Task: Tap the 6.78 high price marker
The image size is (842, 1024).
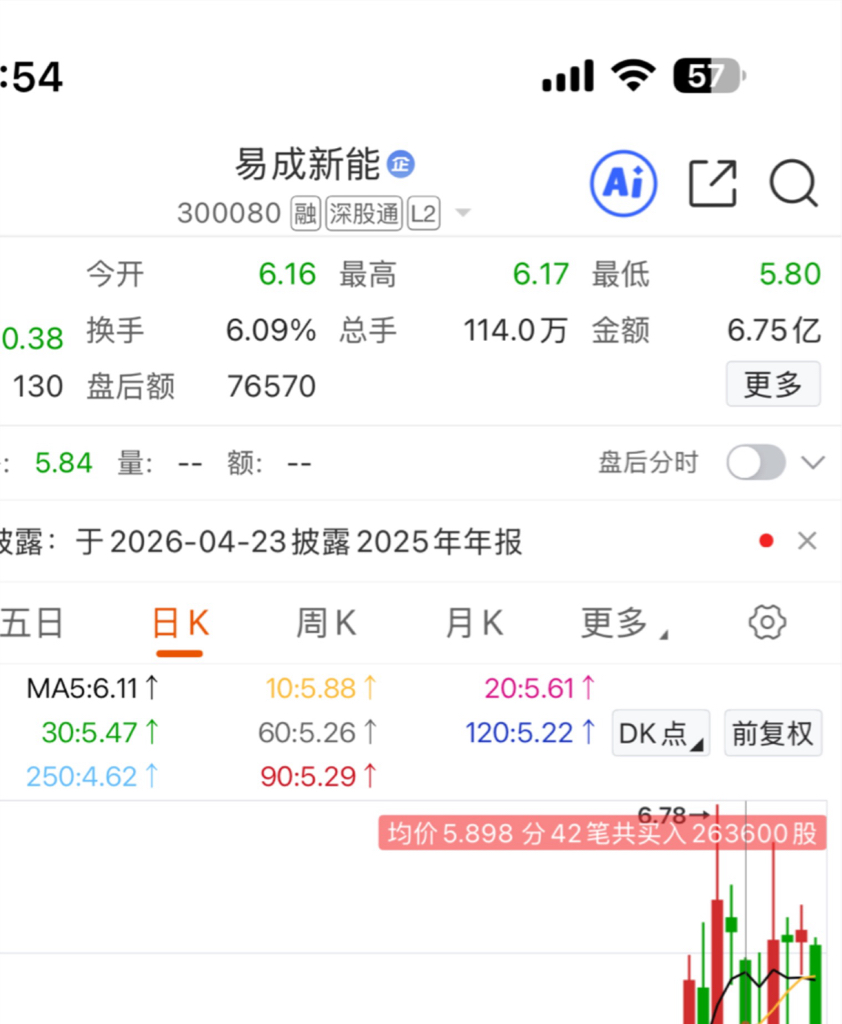Action: tap(673, 814)
